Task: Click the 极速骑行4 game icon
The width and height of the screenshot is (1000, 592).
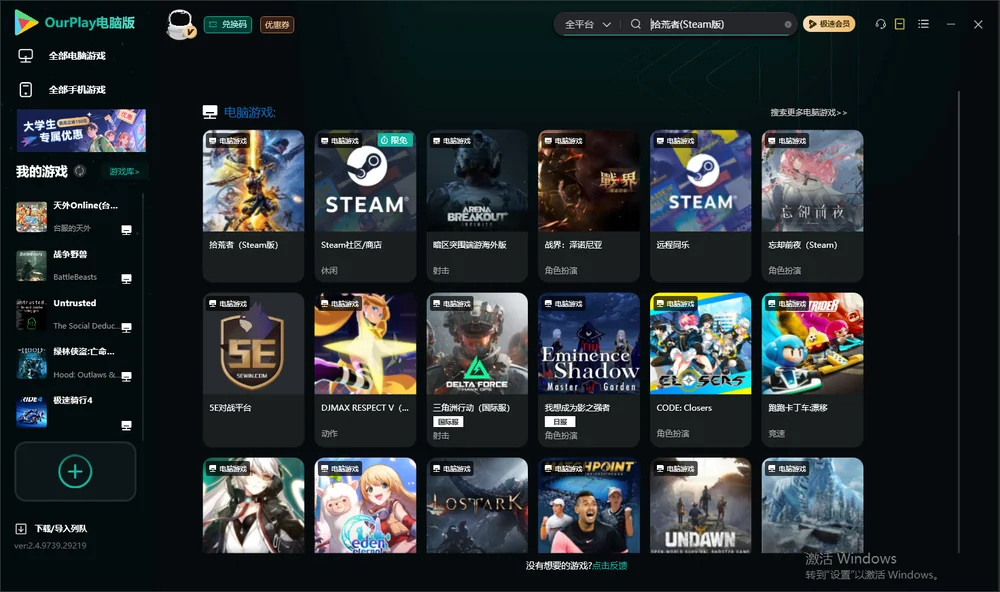Action: (x=31, y=411)
